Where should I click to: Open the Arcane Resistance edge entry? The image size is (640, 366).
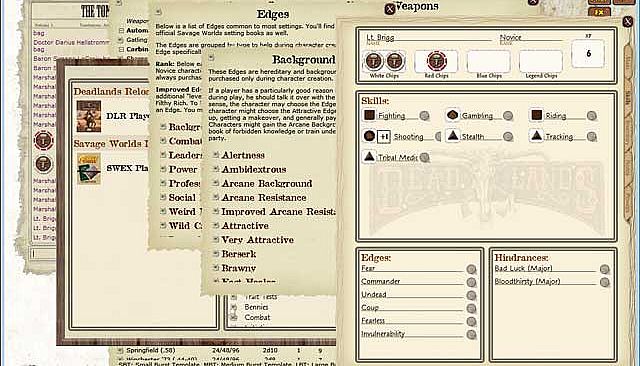click(264, 197)
